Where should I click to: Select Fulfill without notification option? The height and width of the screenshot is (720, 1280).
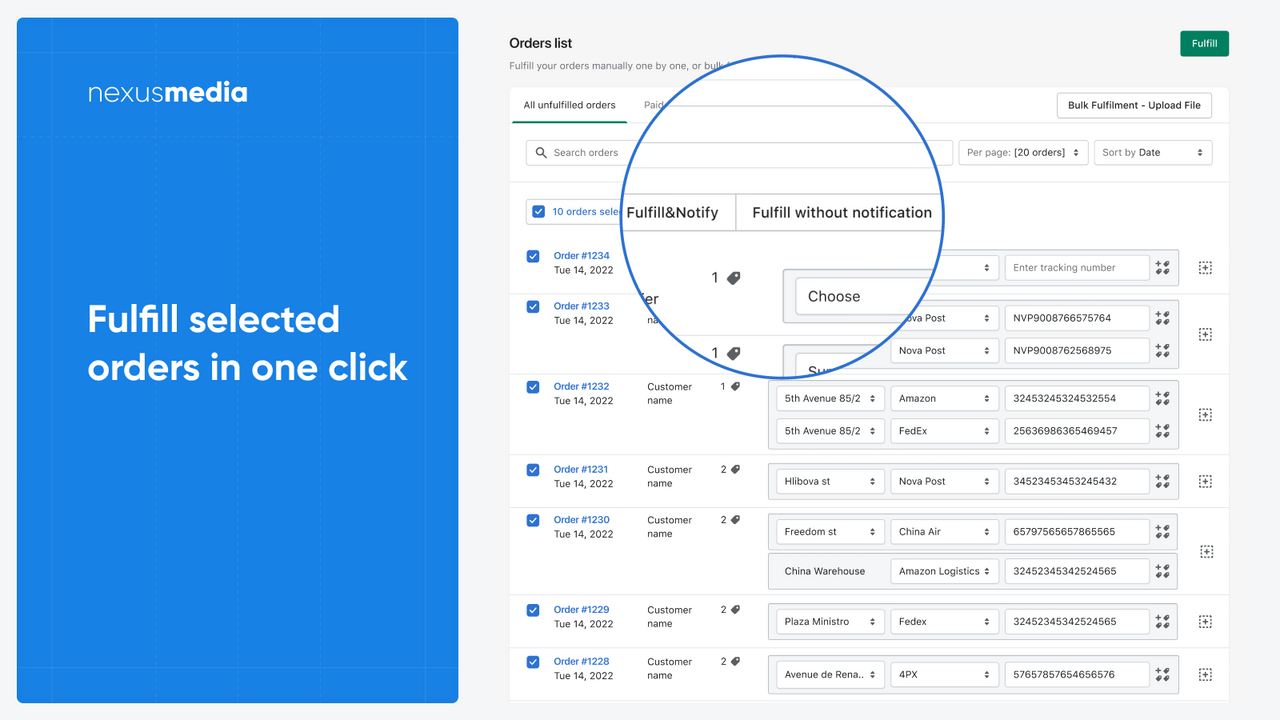[841, 212]
